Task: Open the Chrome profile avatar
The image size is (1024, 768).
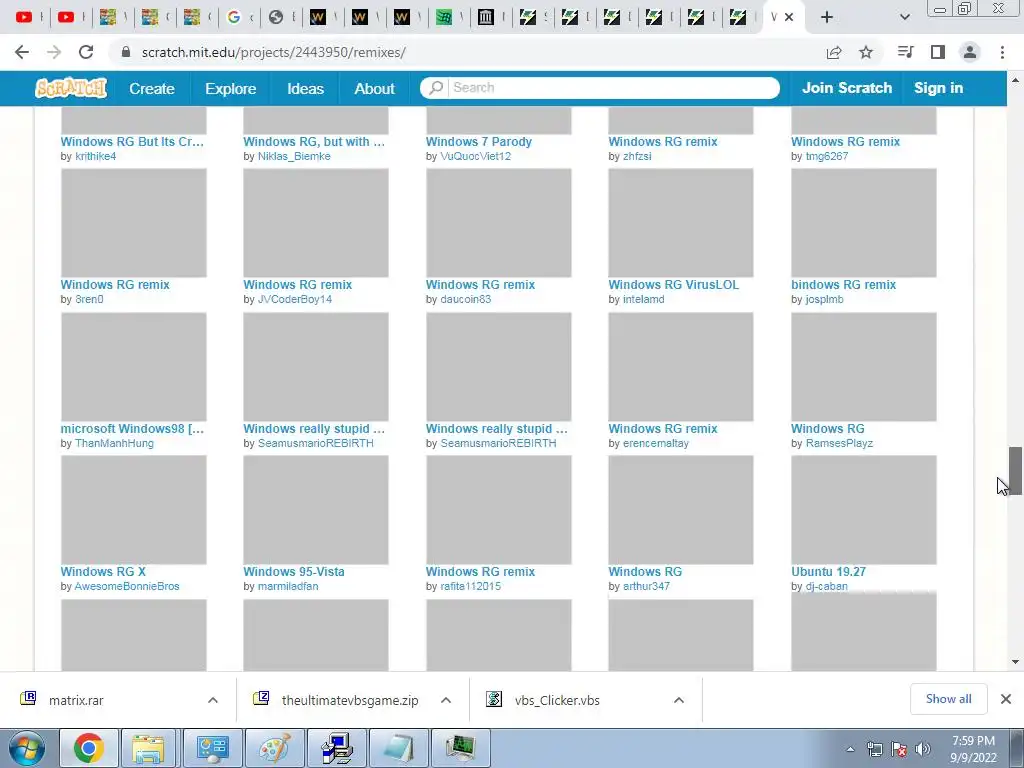Action: pos(970,52)
